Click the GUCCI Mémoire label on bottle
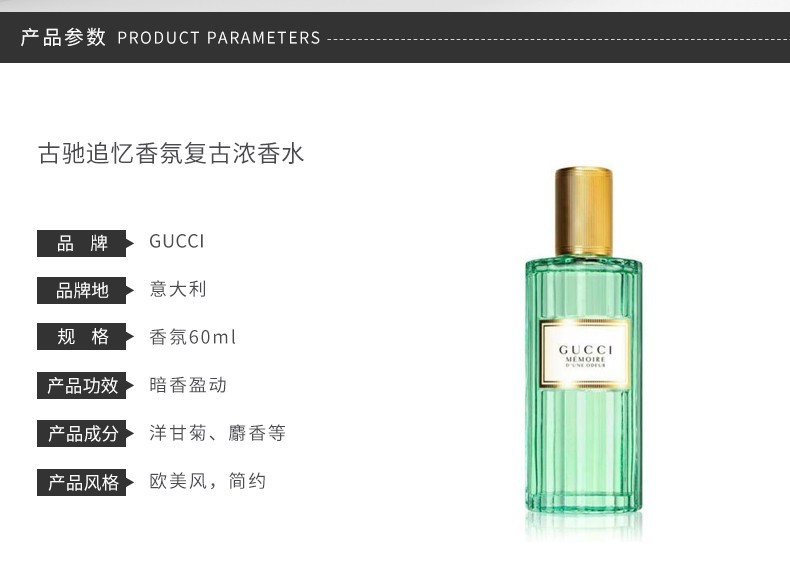Screen dimensions: 790x582 point(584,354)
